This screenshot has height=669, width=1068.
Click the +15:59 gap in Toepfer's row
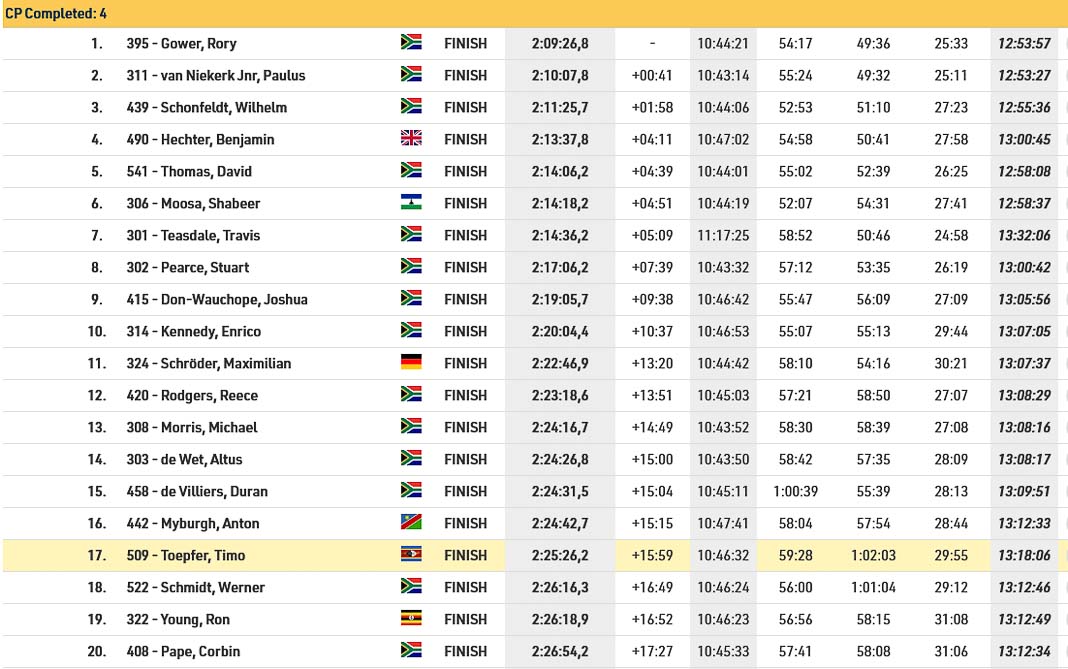click(652, 556)
